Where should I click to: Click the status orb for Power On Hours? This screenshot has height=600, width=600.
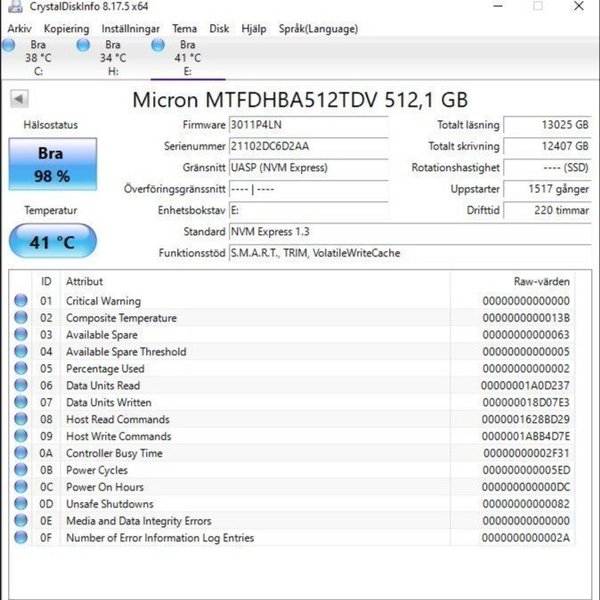coord(21,486)
